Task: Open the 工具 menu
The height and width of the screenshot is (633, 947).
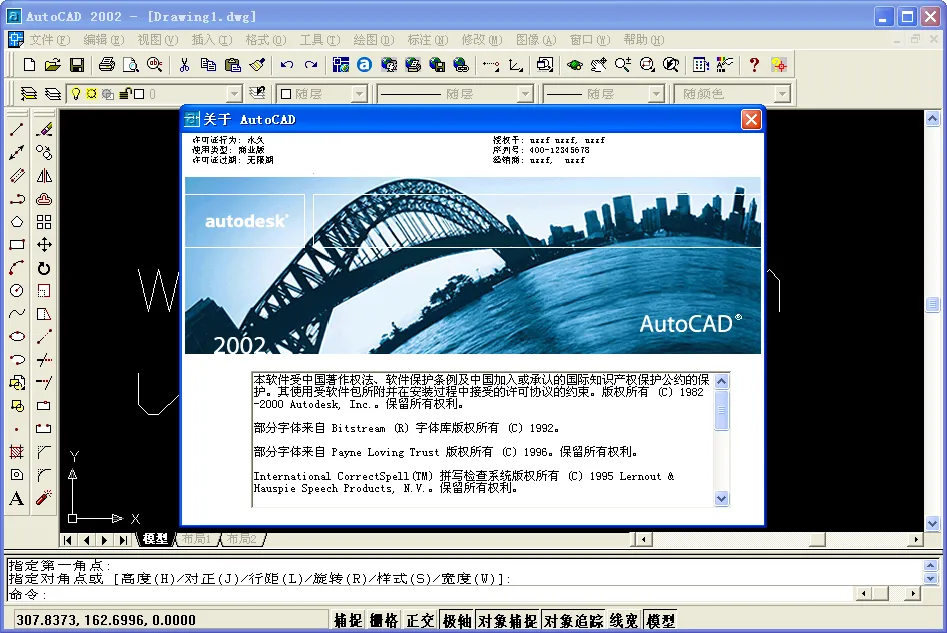Action: click(x=317, y=40)
